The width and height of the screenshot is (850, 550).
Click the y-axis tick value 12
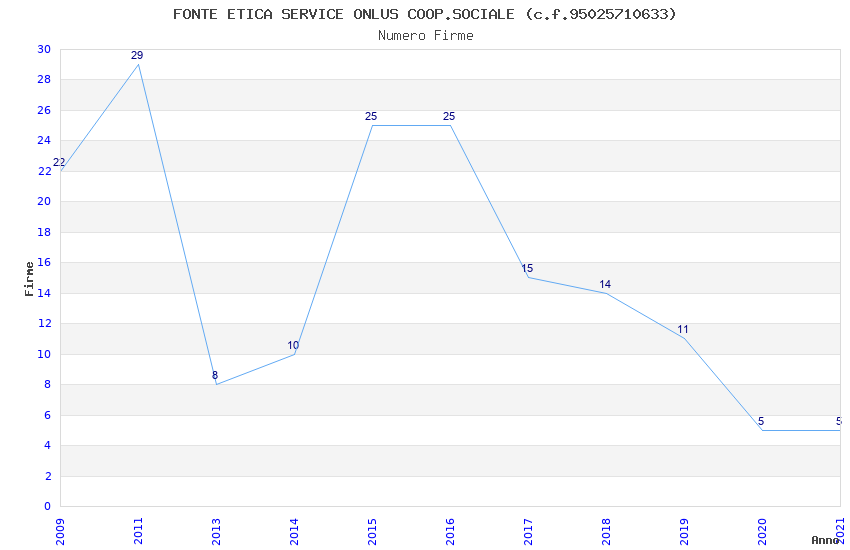point(44,323)
